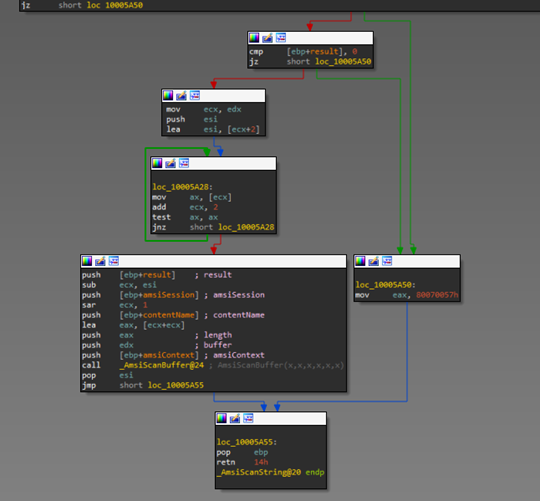This screenshot has width=540, height=501.
Task: Select label 'loc_10005A55:'
Action: click(247, 441)
